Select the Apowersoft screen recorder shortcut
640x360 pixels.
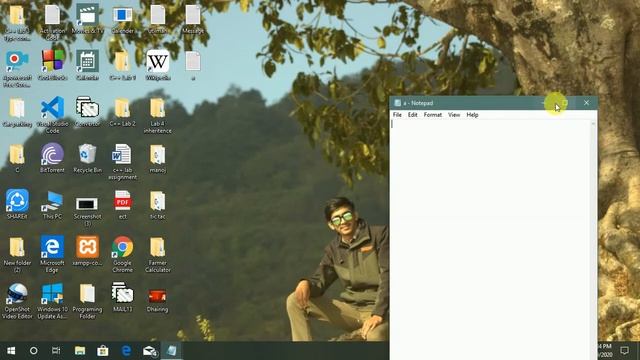coord(17,69)
